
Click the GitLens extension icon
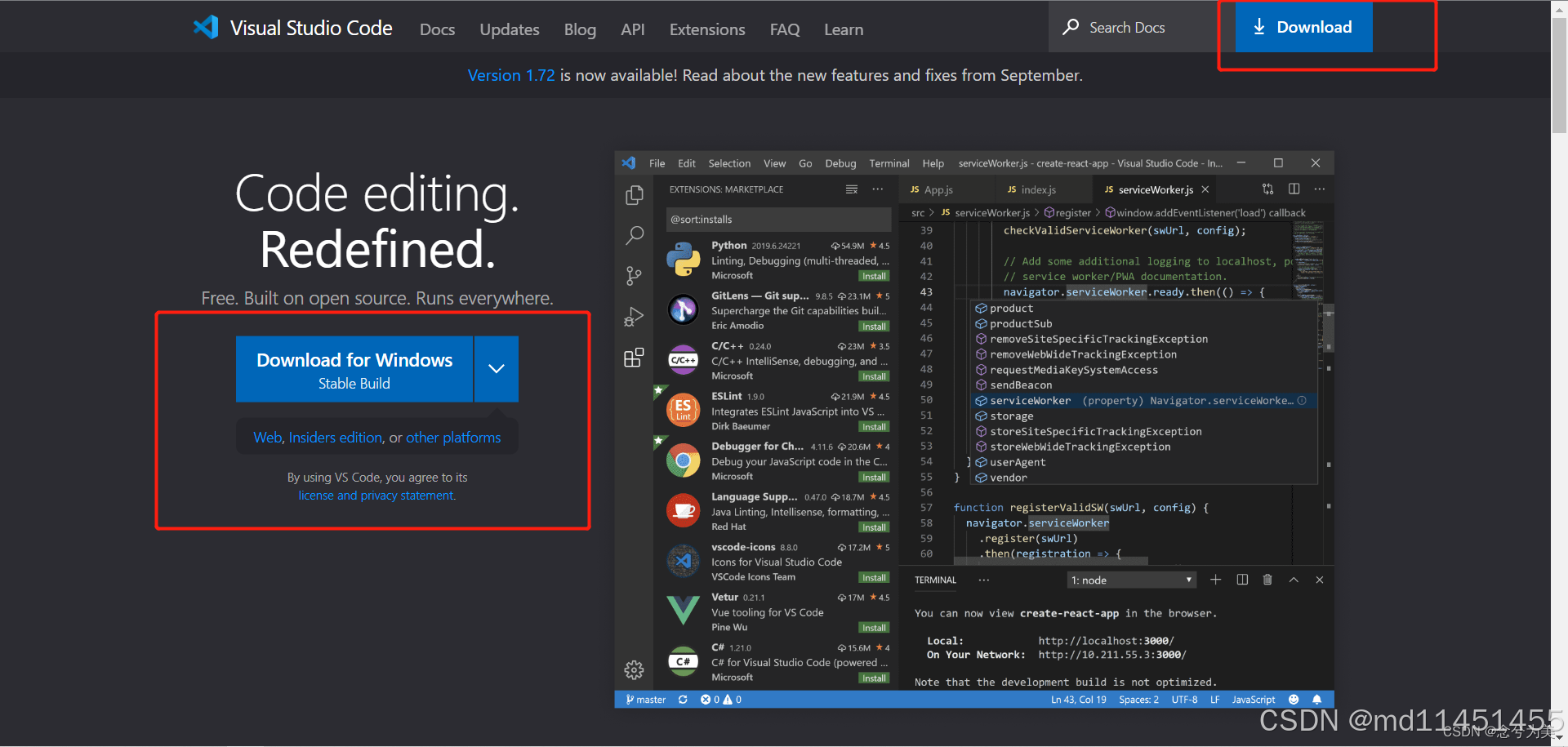(x=684, y=309)
